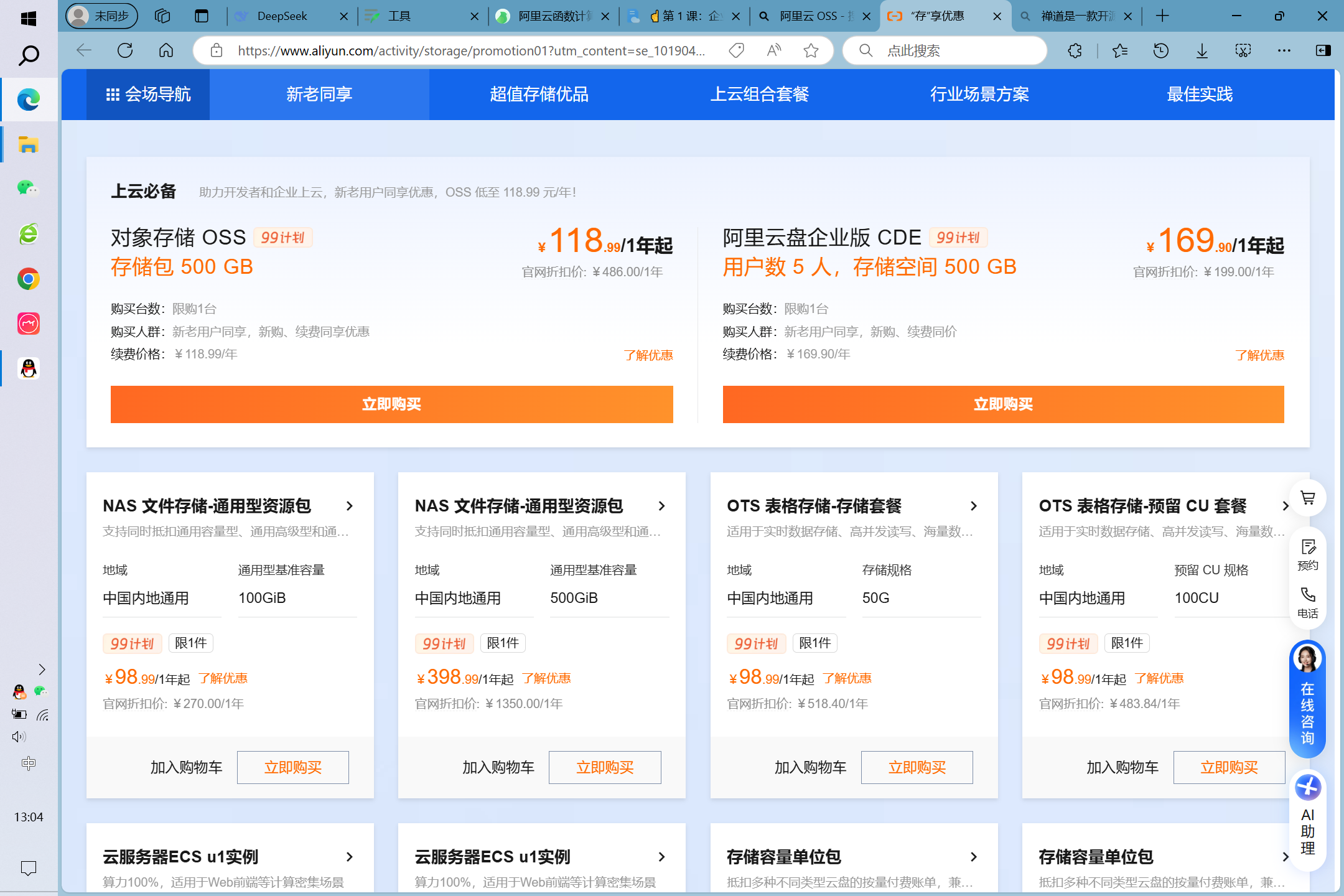
Task: Open the 未同步 profile button
Action: [x=102, y=16]
